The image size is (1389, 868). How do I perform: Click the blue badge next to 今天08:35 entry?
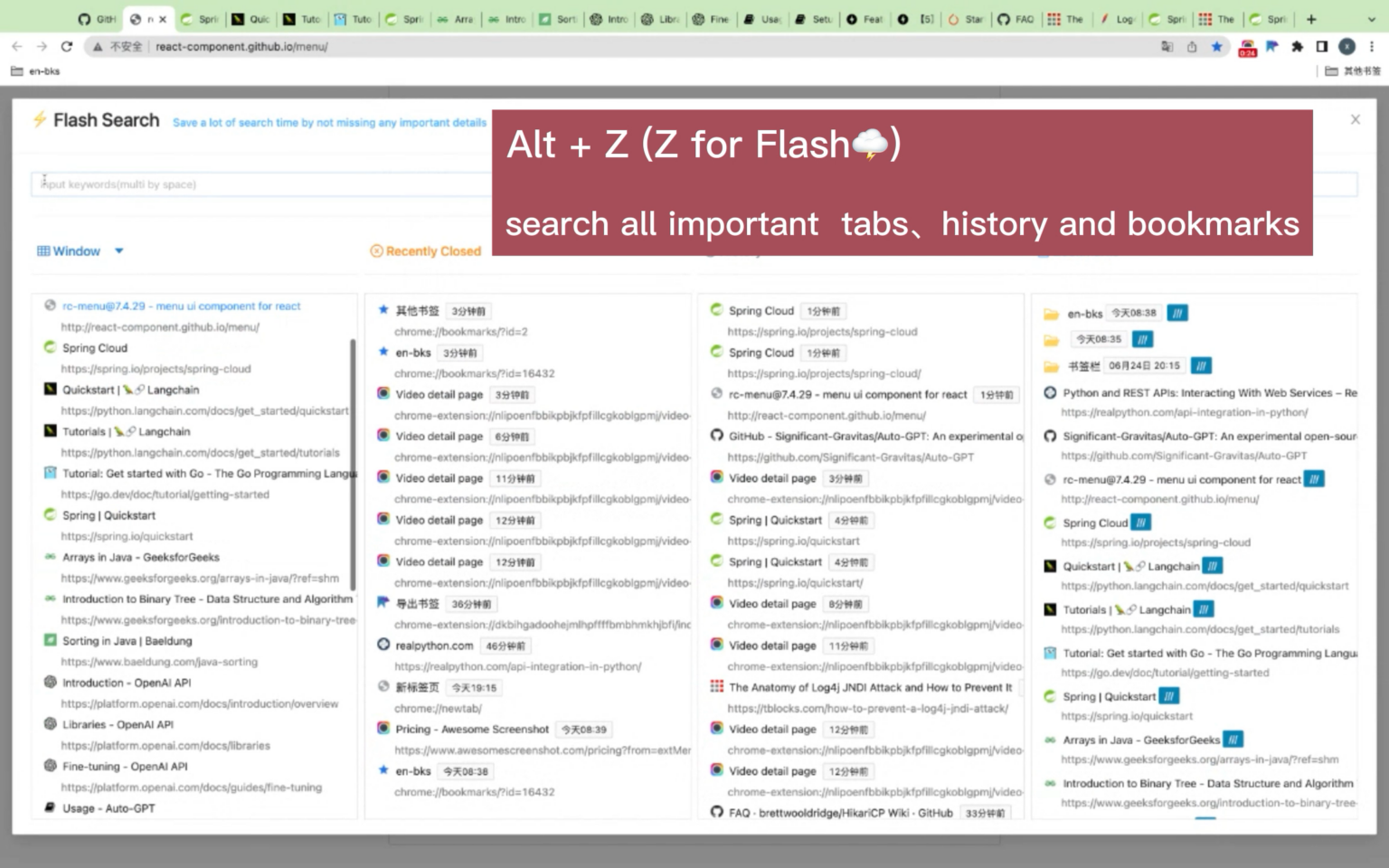(1142, 339)
